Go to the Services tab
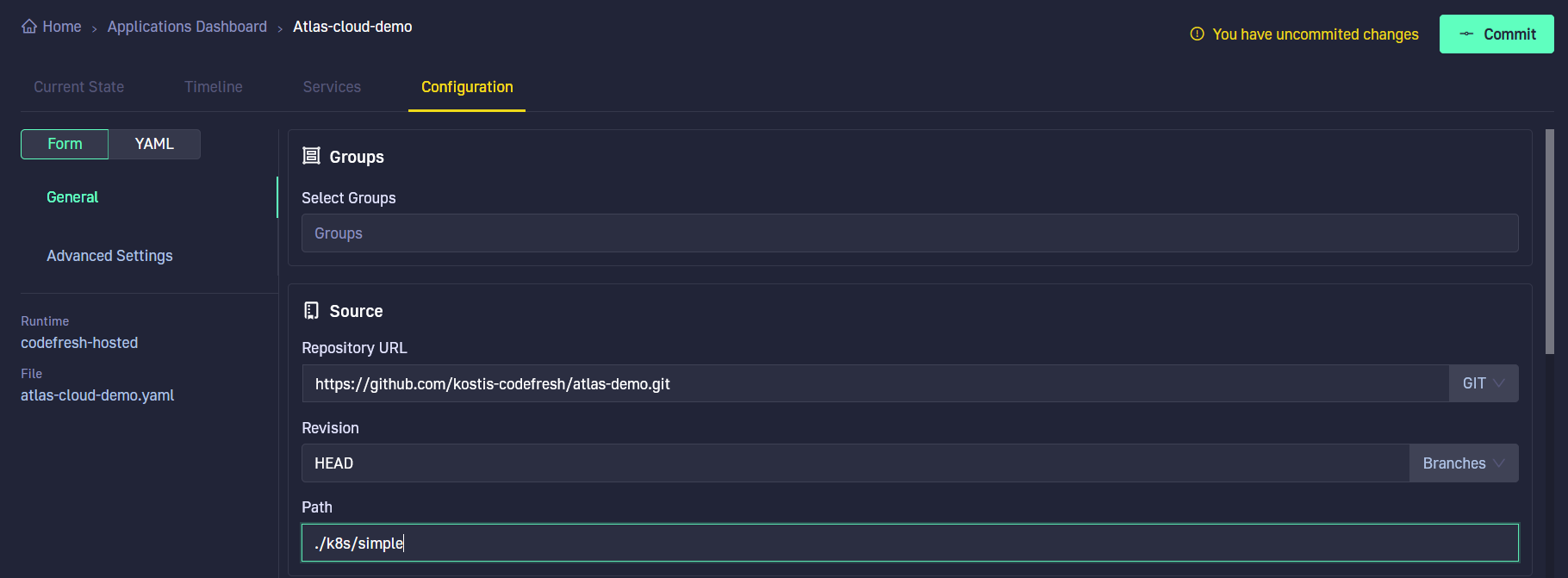Image resolution: width=1568 pixels, height=578 pixels. click(332, 87)
